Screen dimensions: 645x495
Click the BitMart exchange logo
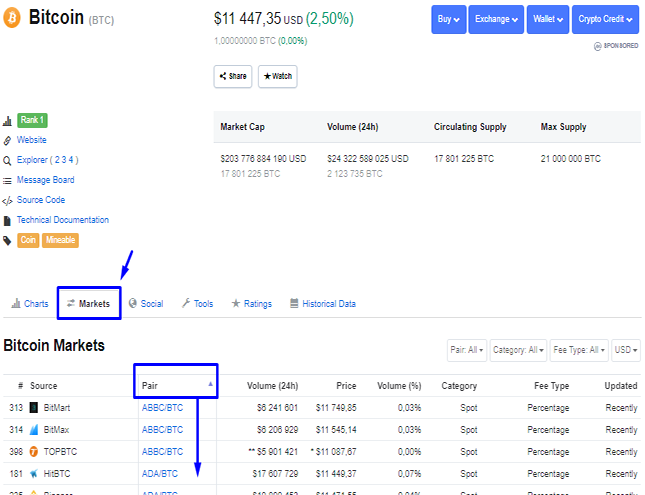point(34,408)
